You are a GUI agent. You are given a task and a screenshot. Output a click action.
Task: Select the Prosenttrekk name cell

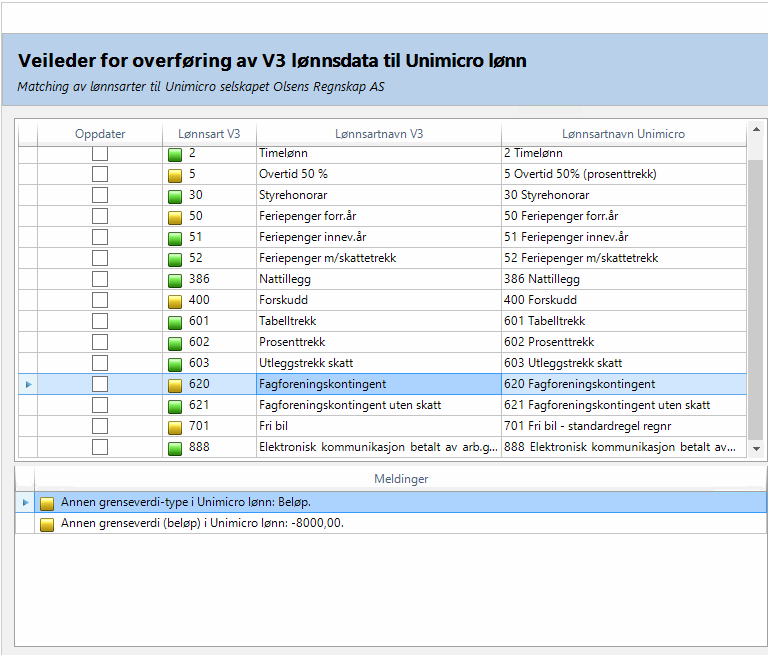click(378, 342)
